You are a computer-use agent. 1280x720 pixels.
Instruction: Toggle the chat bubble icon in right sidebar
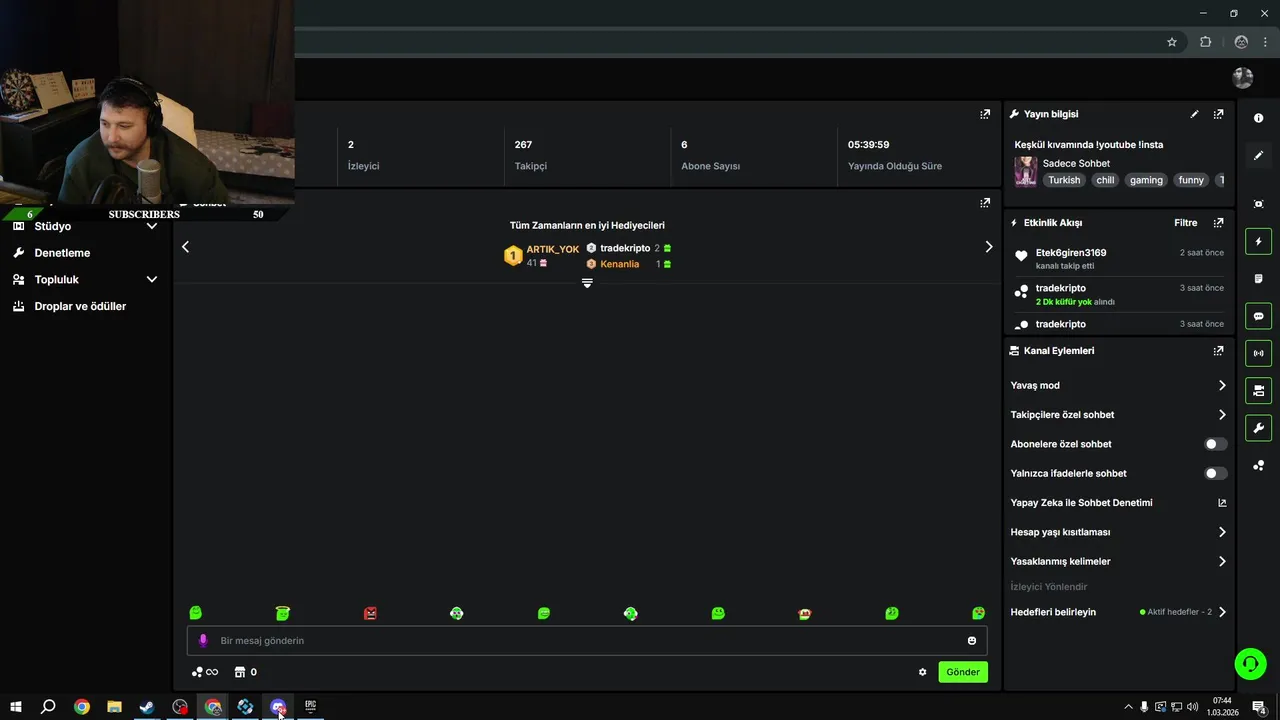[1258, 316]
